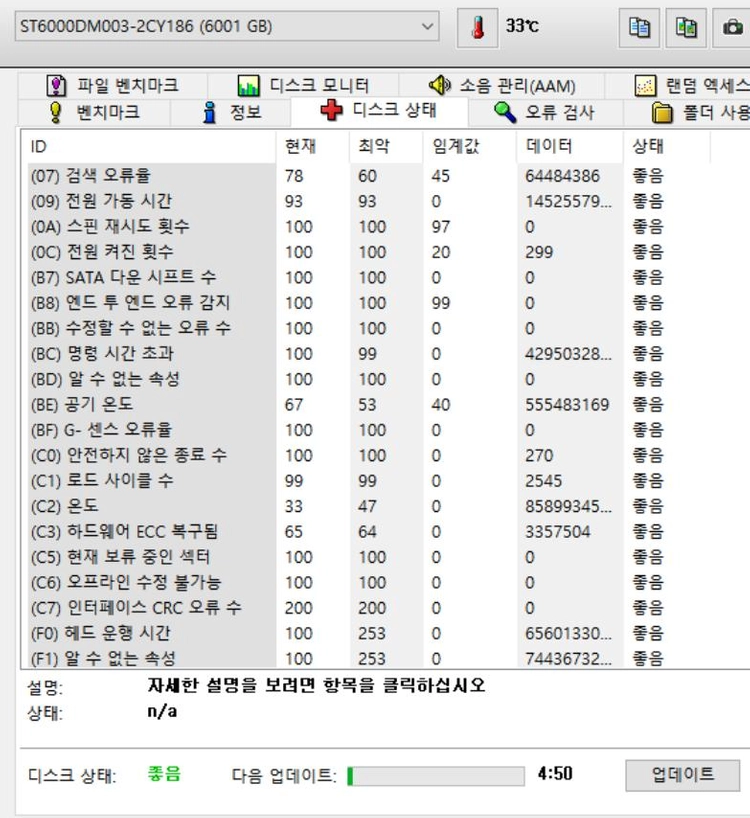Switch to the 소음 관리(AAM) tab
The height and width of the screenshot is (818, 750).
502,86
